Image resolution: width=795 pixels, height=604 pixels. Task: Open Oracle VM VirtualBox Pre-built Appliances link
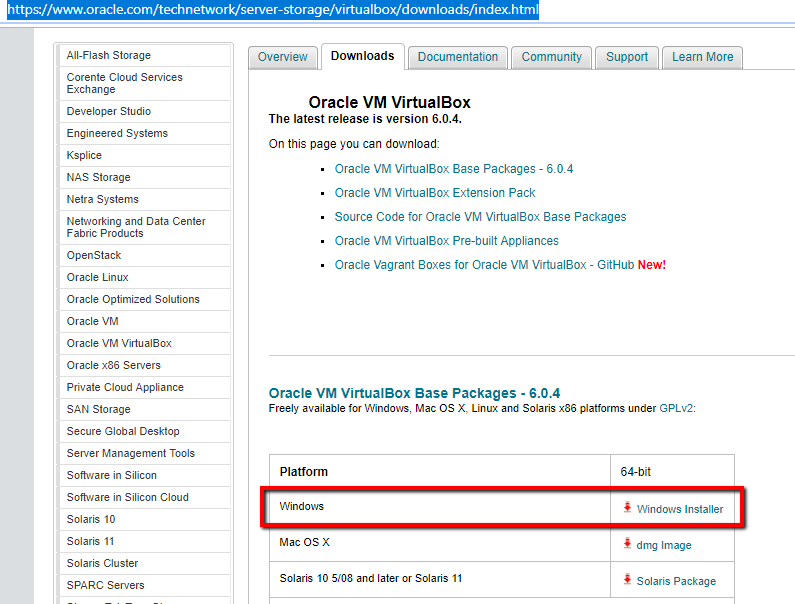447,241
